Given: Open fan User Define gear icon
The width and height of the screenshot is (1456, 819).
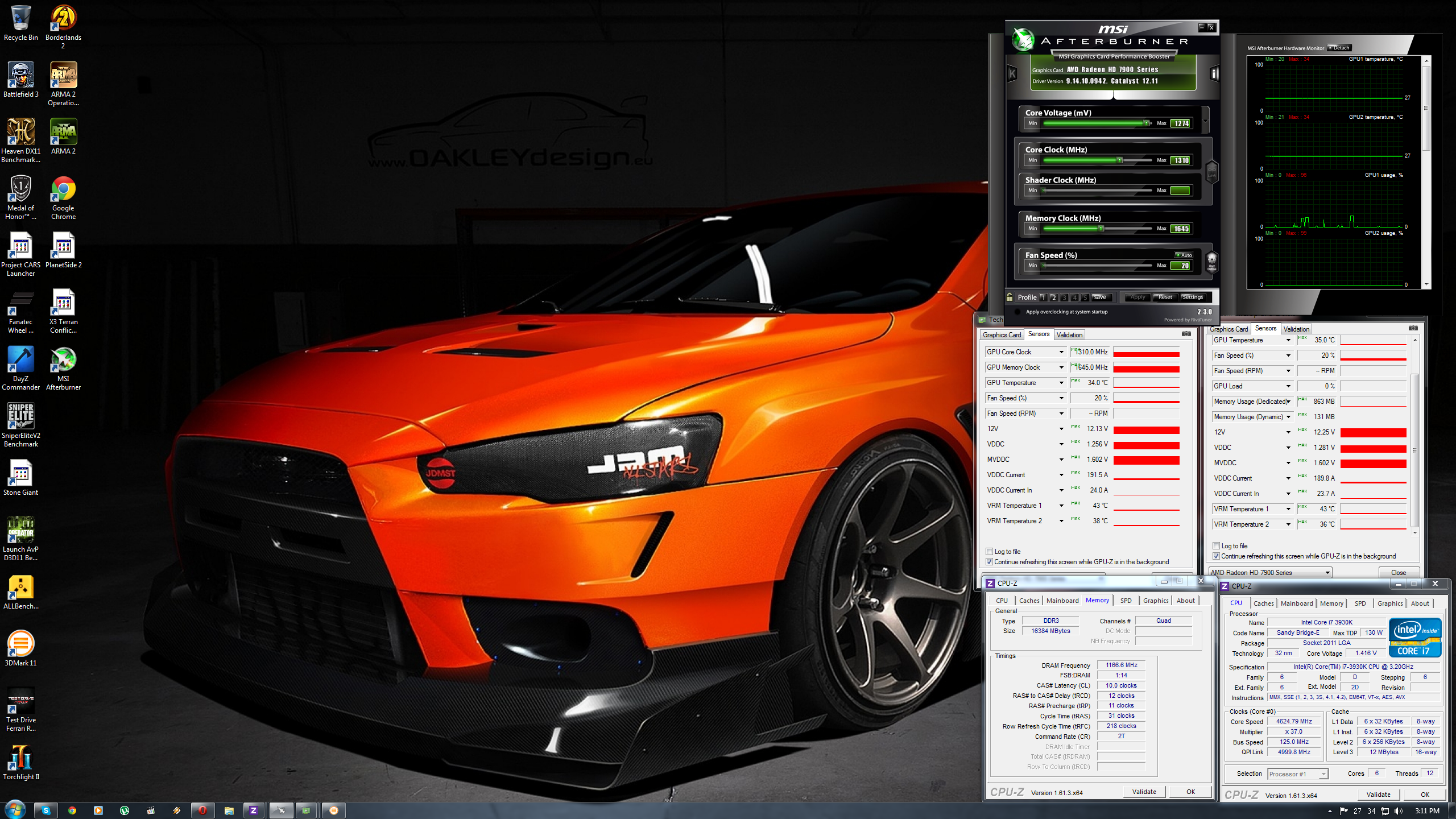Looking at the screenshot, I should click(1212, 262).
